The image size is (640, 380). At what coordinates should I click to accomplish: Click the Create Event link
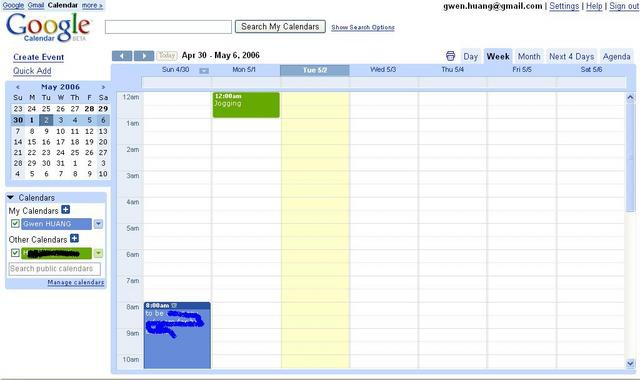[x=38, y=57]
